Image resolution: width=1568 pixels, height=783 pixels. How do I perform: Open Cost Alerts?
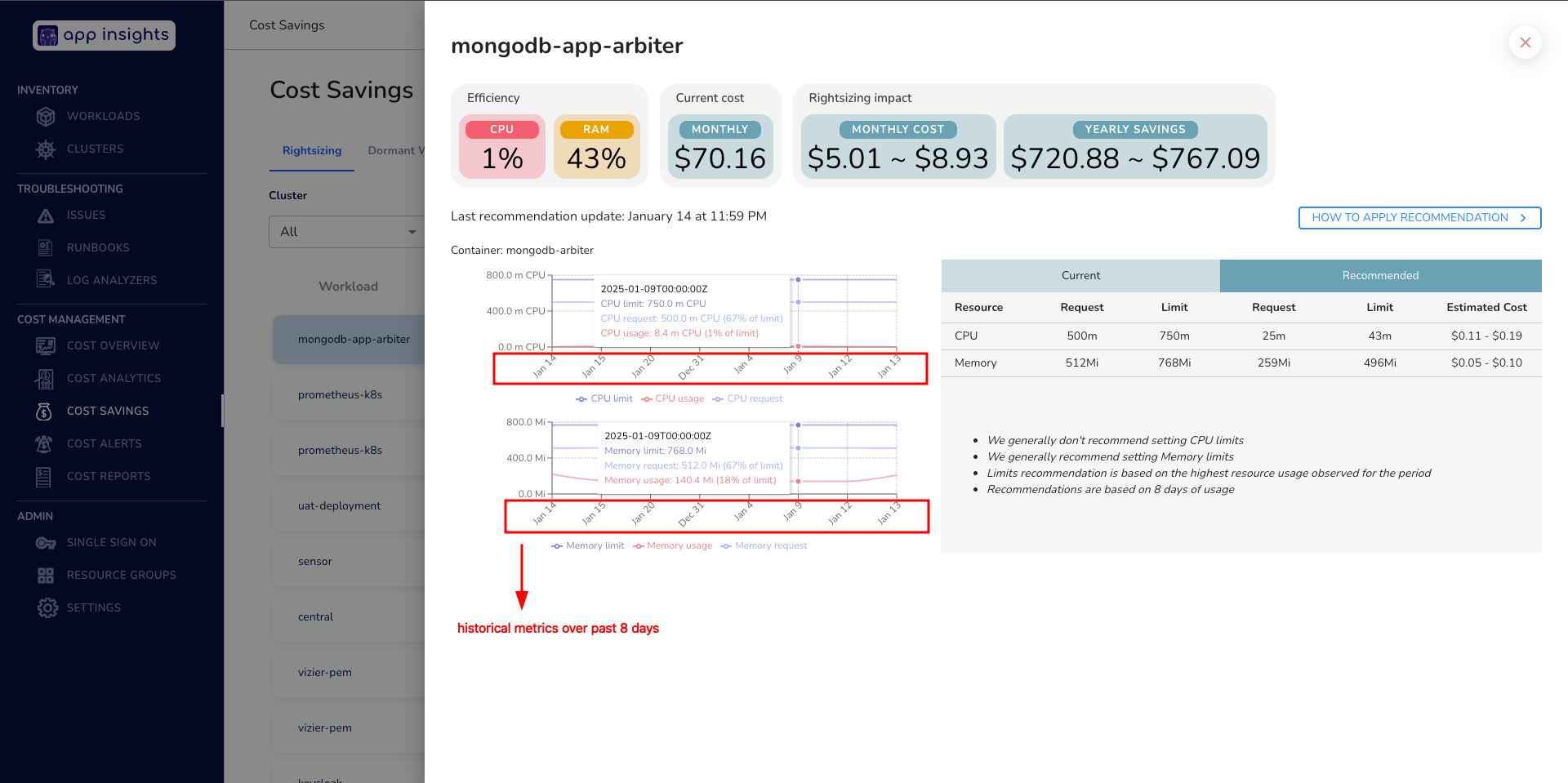point(104,443)
